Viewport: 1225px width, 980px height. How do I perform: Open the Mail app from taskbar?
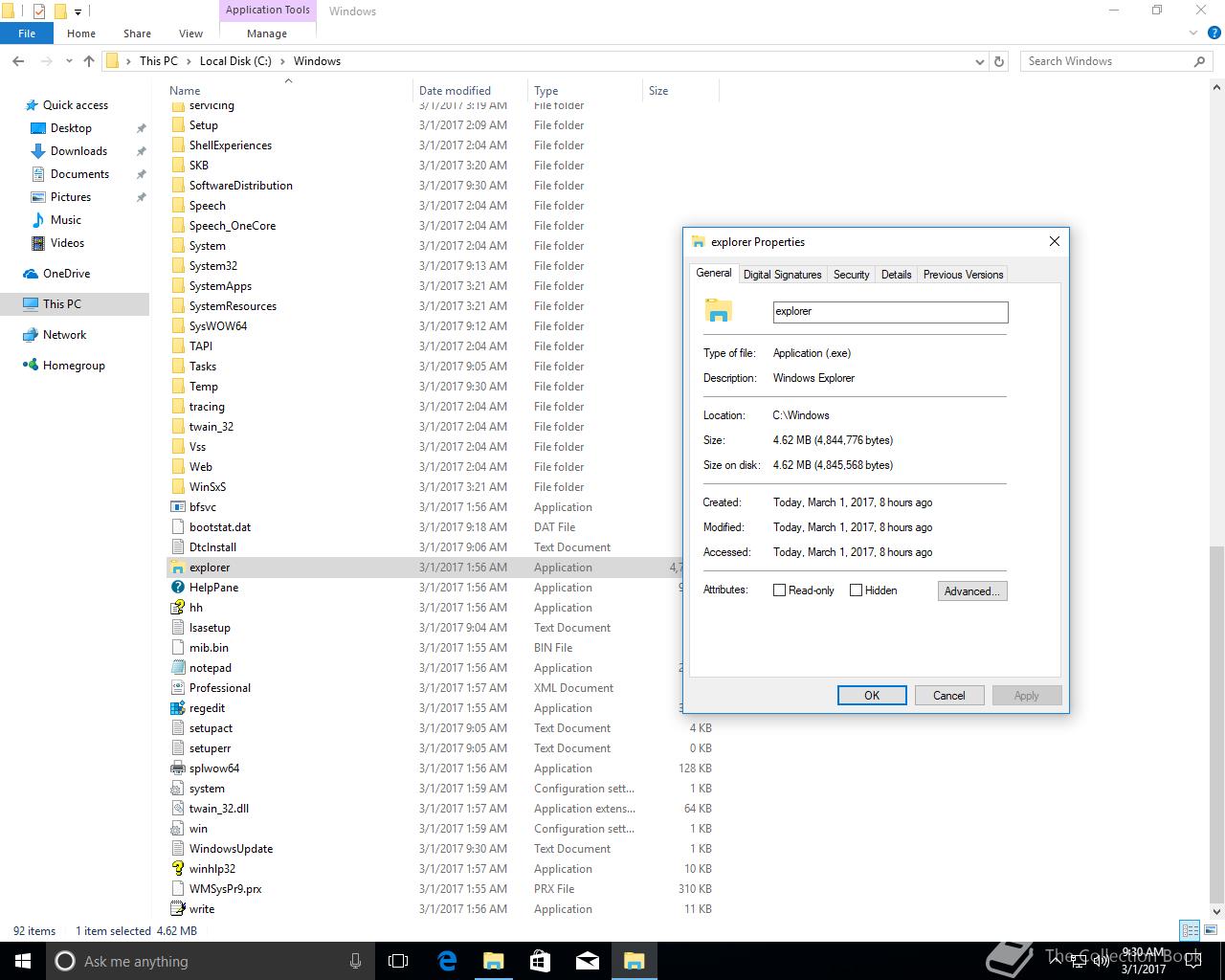[588, 961]
